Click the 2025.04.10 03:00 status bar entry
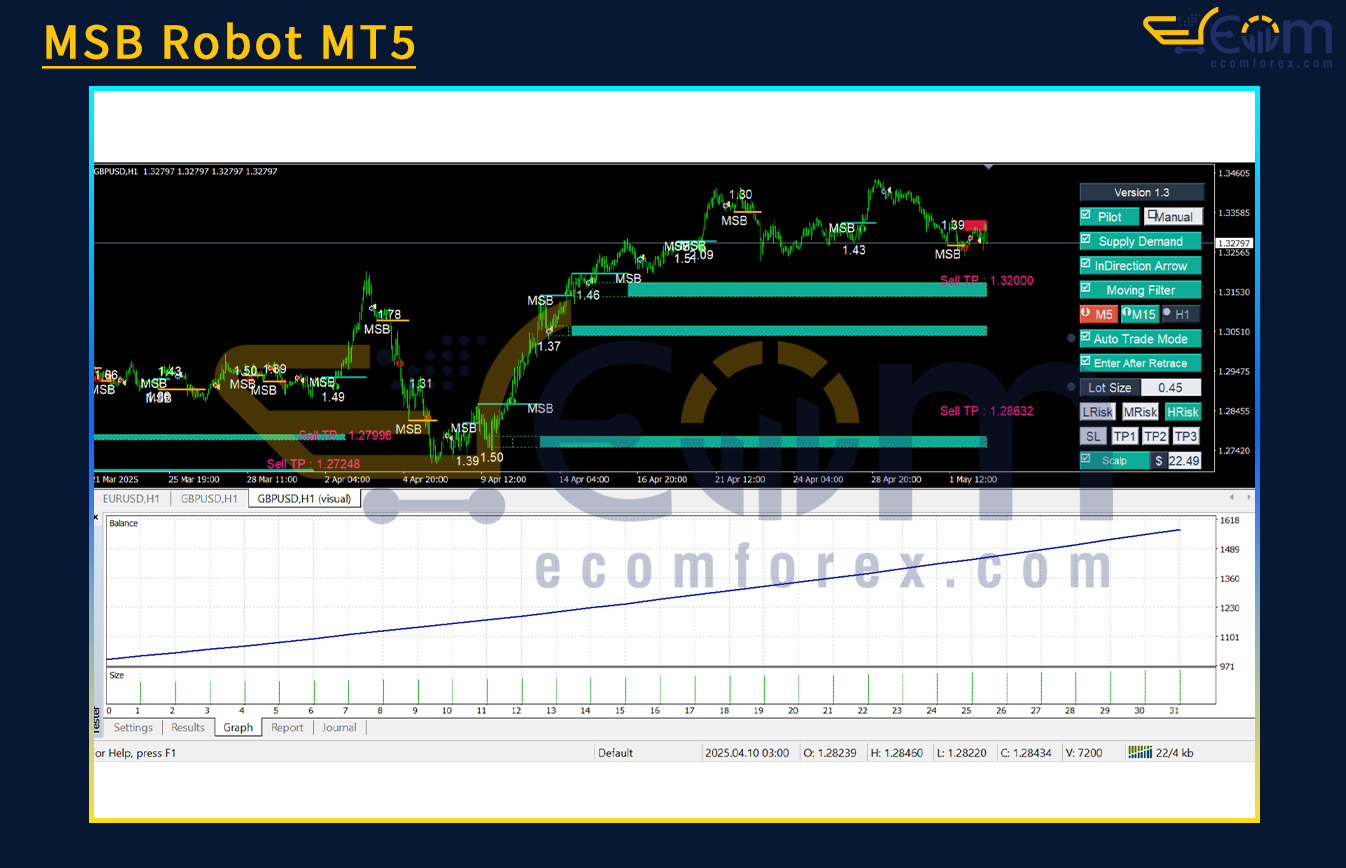This screenshot has height=868, width=1346. pos(747,753)
